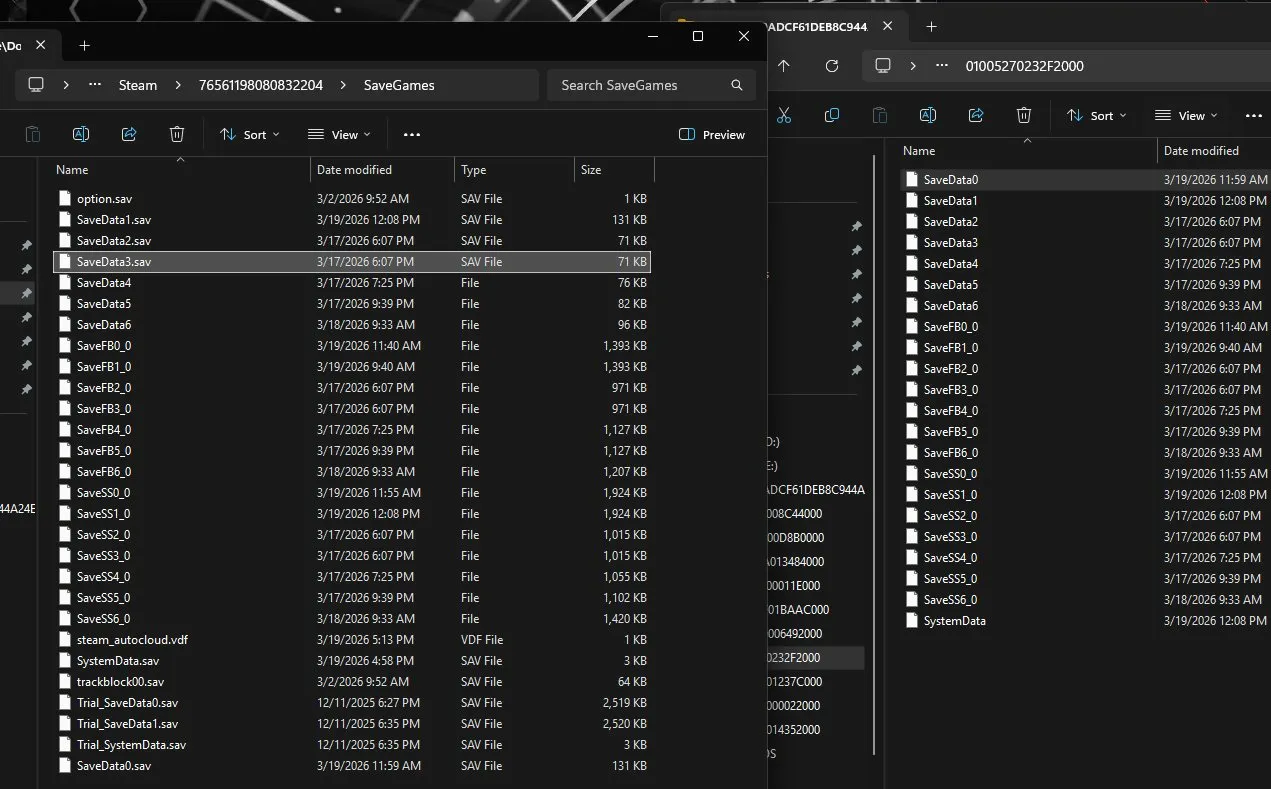Open View dropdown in SaveGames window

(339, 134)
